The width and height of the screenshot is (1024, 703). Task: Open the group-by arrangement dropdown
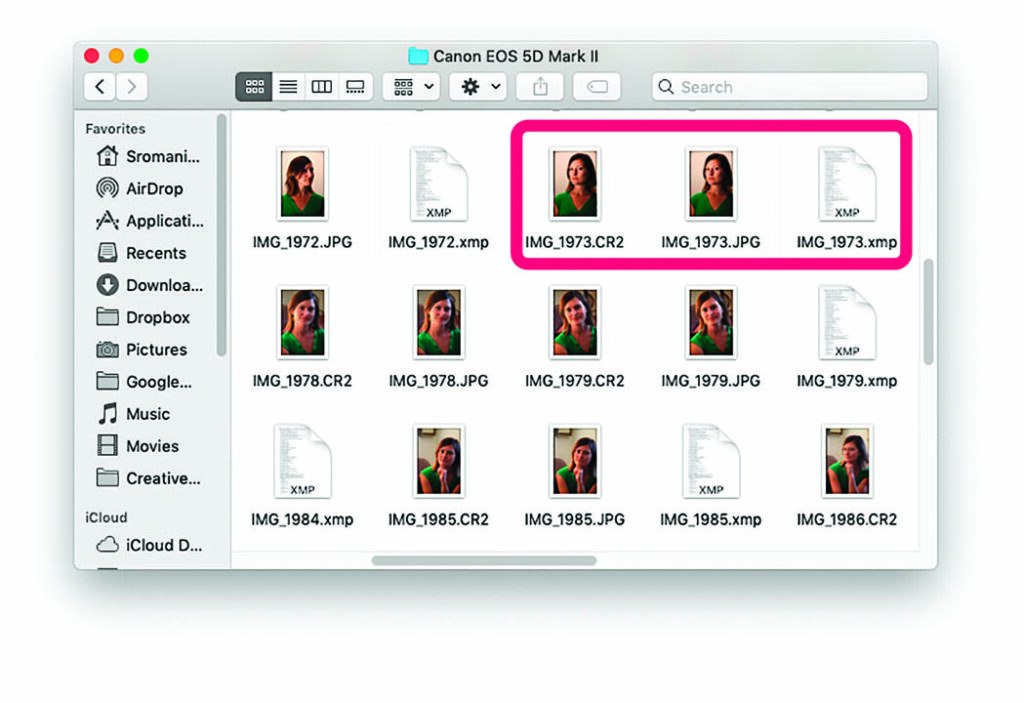412,87
